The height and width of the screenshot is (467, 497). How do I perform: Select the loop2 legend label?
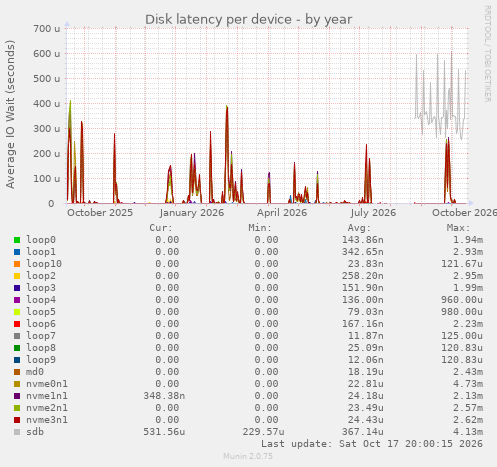41,276
